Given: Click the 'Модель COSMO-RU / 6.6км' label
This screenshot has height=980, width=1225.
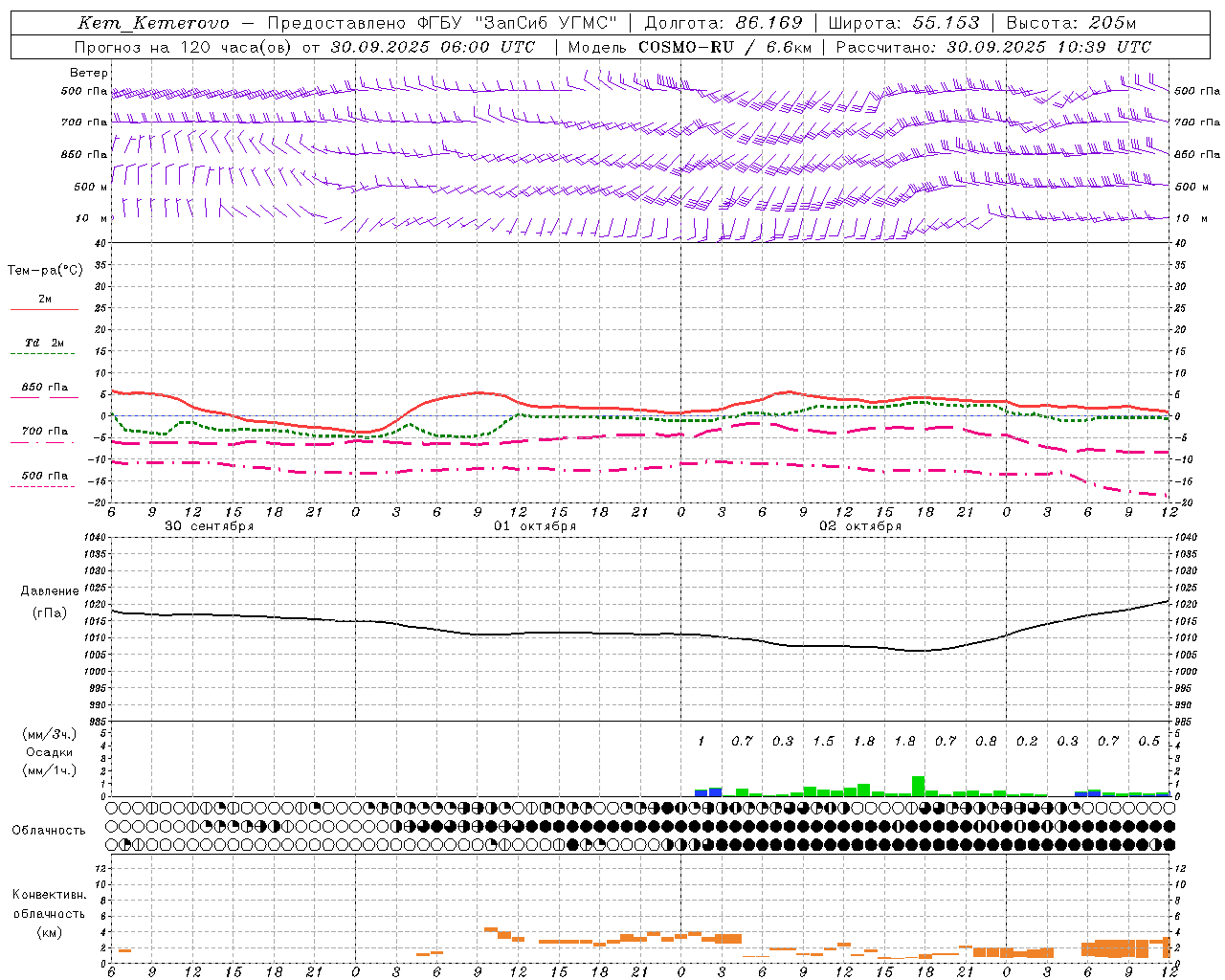Looking at the screenshot, I should pos(689,47).
